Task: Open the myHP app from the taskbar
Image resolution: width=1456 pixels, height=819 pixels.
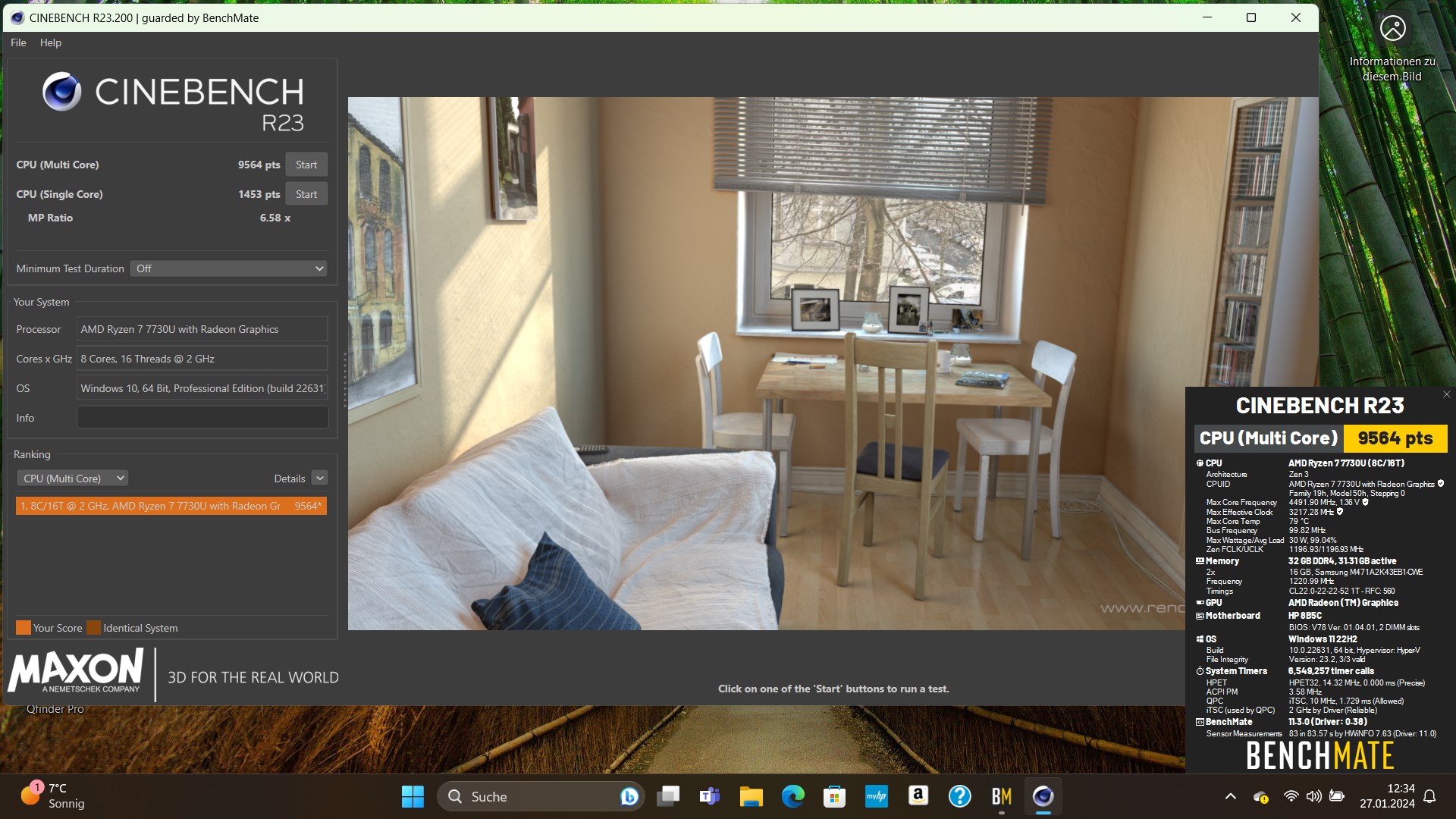Action: click(x=877, y=796)
